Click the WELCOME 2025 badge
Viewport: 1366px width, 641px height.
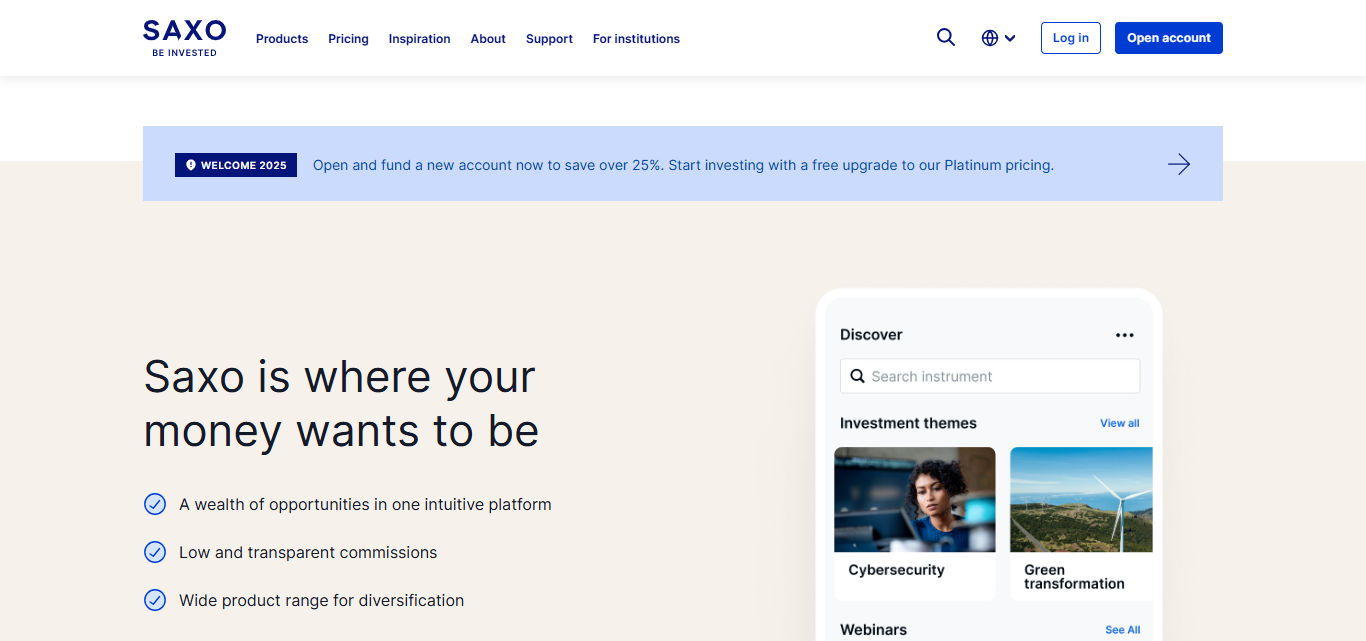(x=236, y=165)
